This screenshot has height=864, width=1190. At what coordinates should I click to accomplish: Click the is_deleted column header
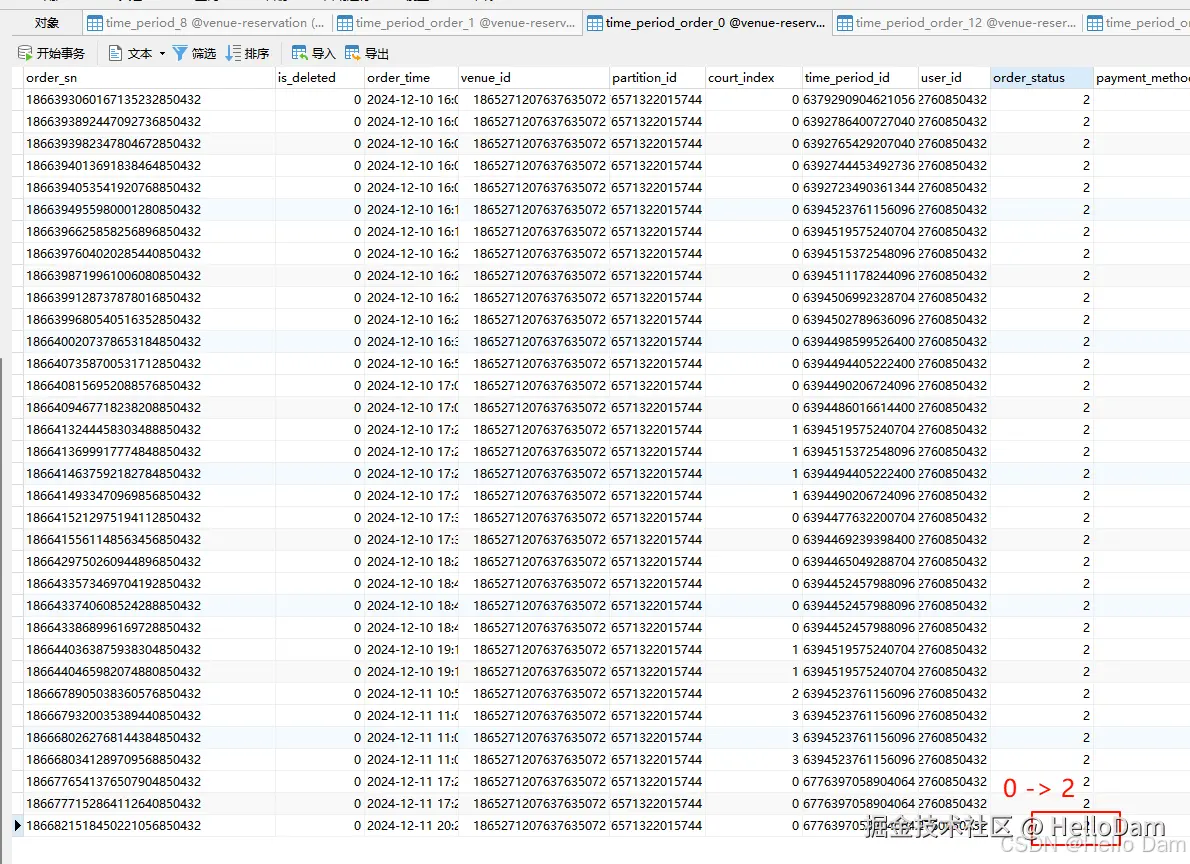click(320, 77)
